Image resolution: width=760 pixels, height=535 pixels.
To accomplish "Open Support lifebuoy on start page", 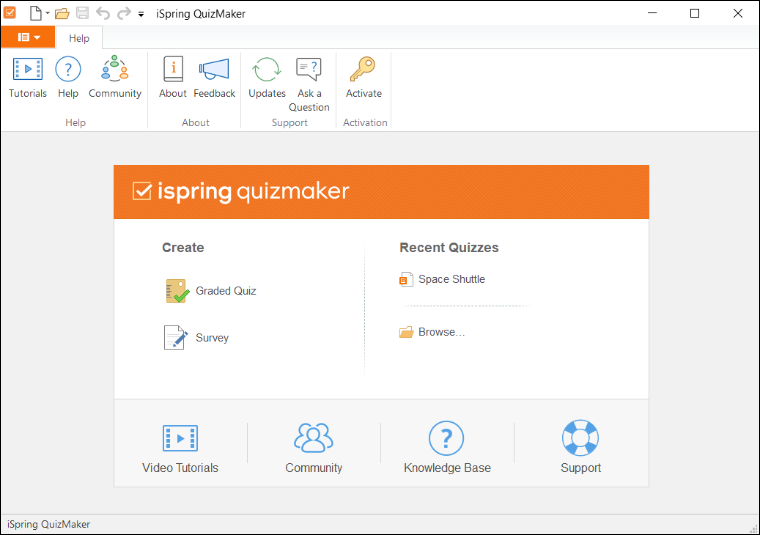I will click(x=581, y=449).
